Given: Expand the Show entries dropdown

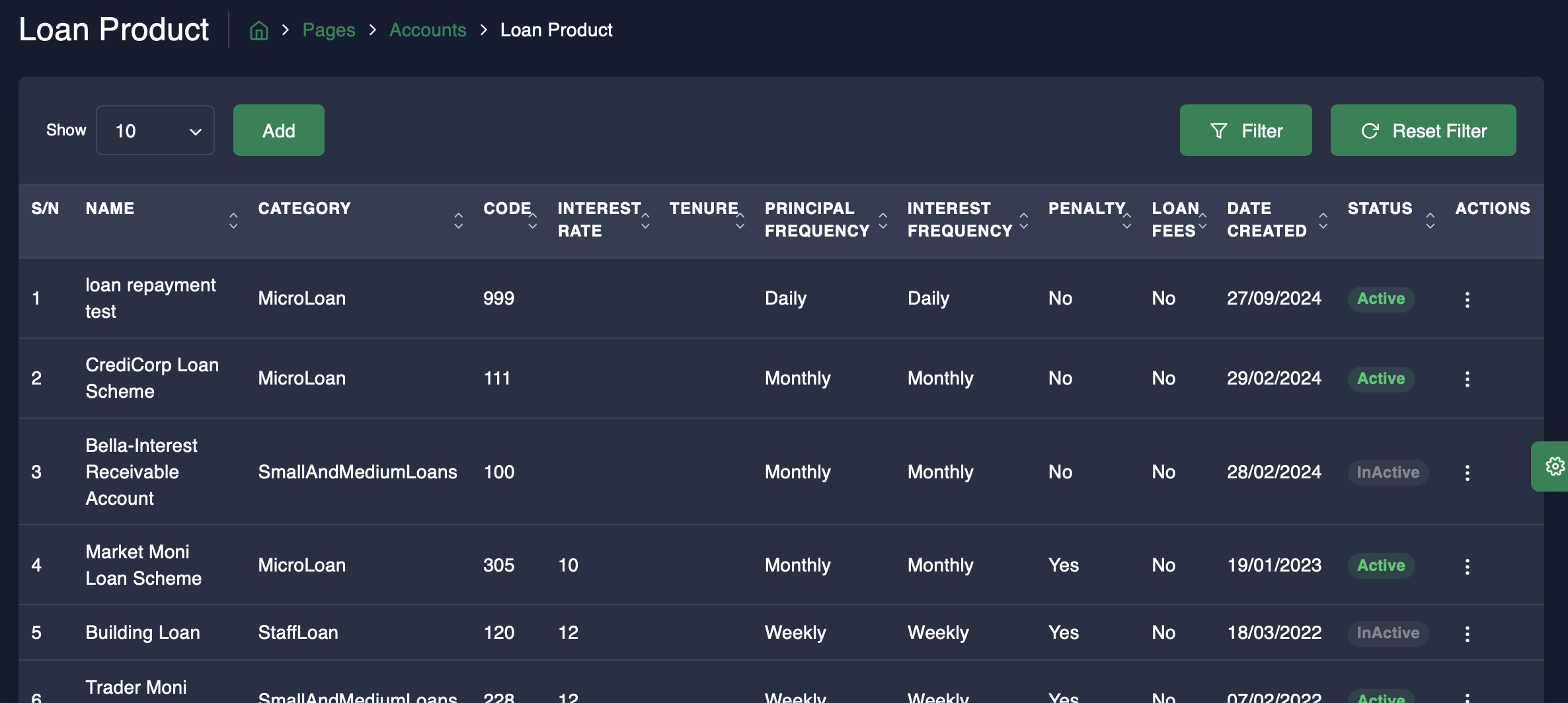Looking at the screenshot, I should point(155,131).
